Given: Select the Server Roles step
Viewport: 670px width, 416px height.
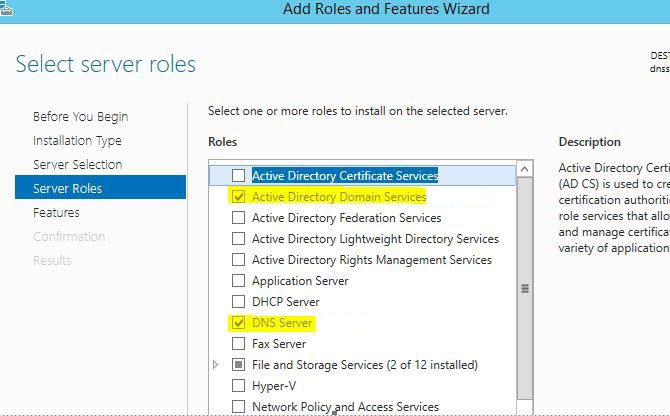Looking at the screenshot, I should click(100, 187).
